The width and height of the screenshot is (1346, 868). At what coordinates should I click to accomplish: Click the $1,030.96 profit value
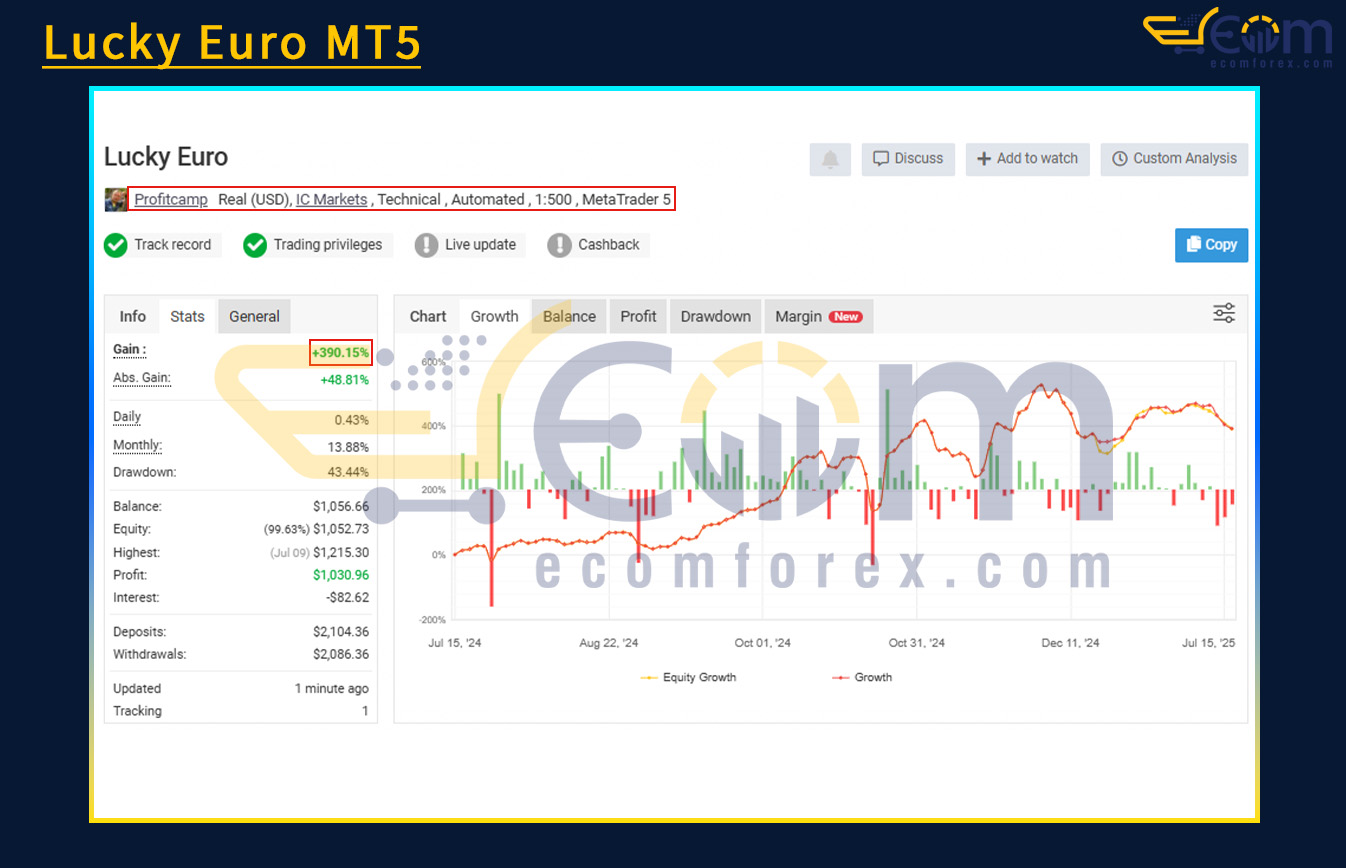click(x=341, y=575)
